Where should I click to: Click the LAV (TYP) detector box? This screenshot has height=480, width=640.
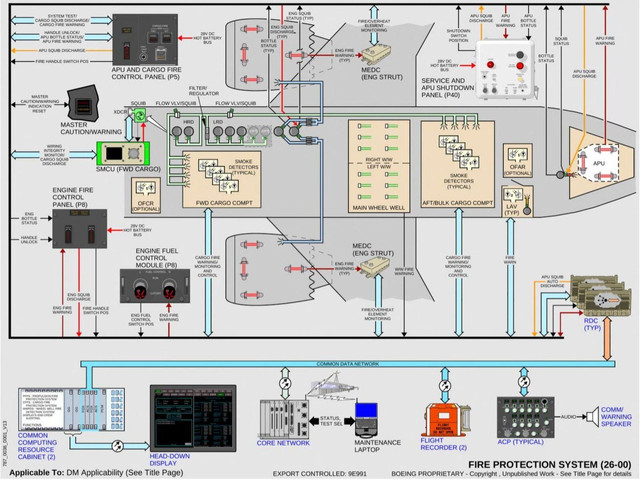(517, 201)
